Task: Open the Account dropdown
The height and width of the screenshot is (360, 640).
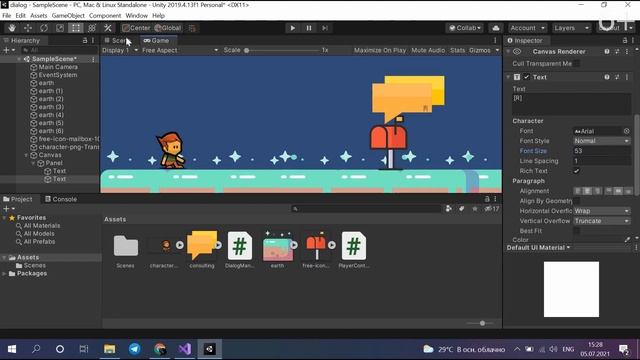Action: click(527, 28)
